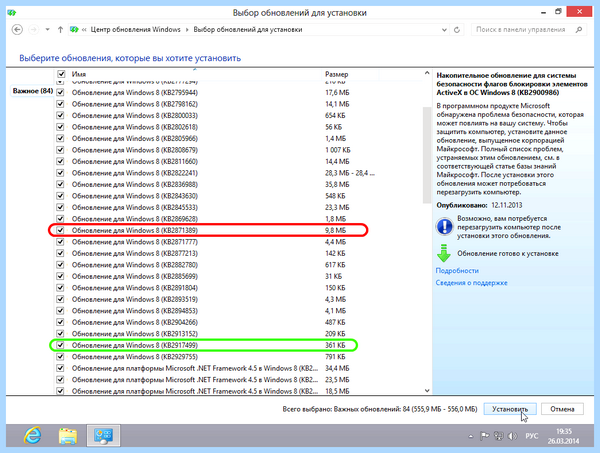This screenshot has height=453, width=600.
Task: Open File Explorer from the taskbar
Action: pos(68,436)
